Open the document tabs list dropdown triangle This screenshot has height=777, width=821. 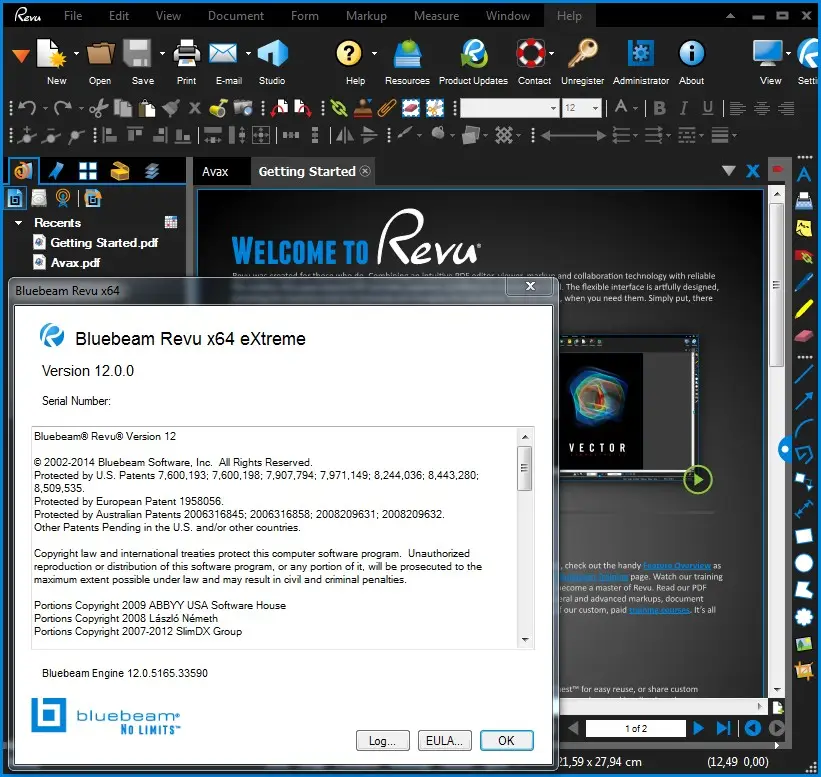pos(728,171)
